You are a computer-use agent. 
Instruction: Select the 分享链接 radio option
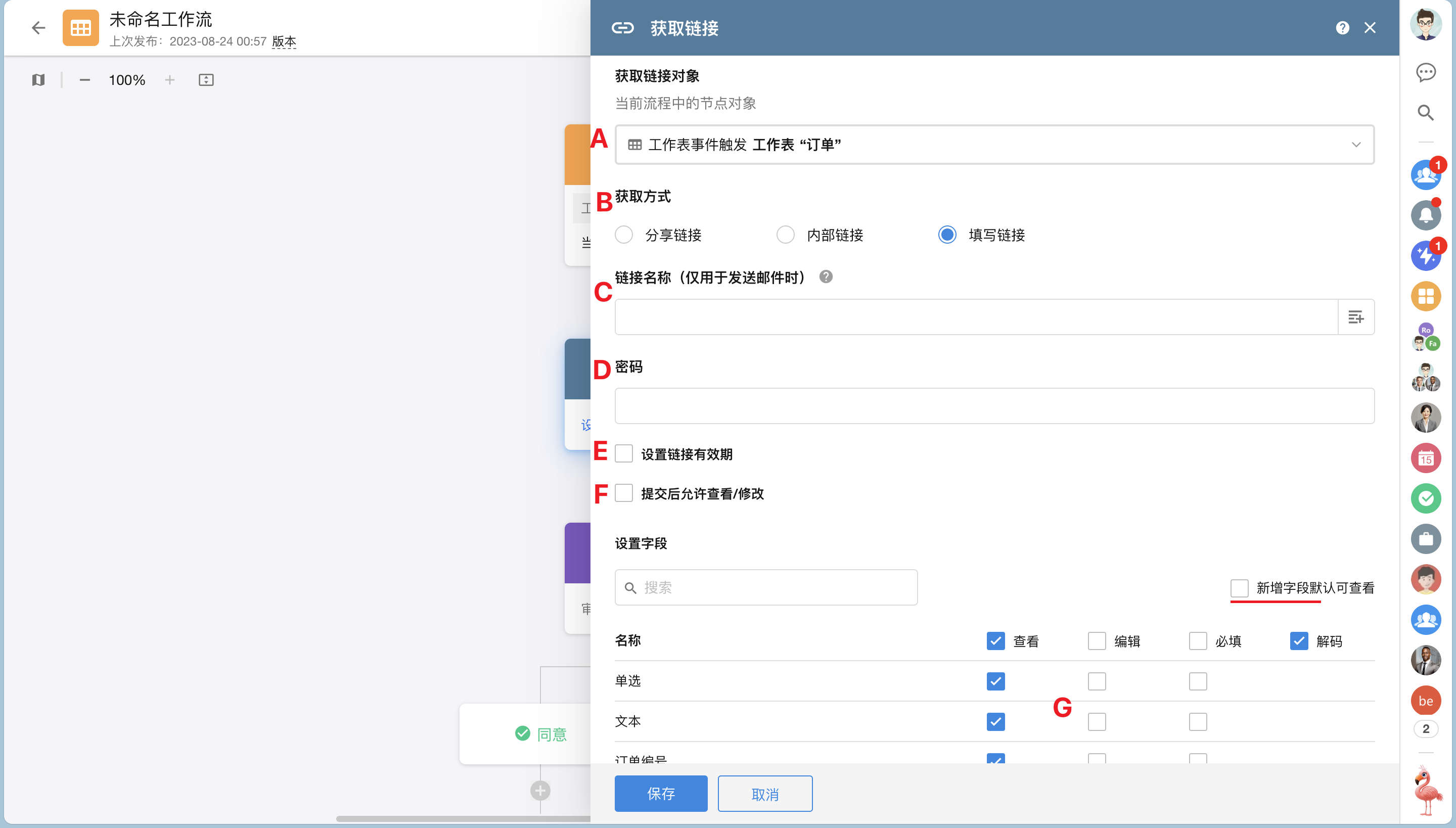point(624,235)
